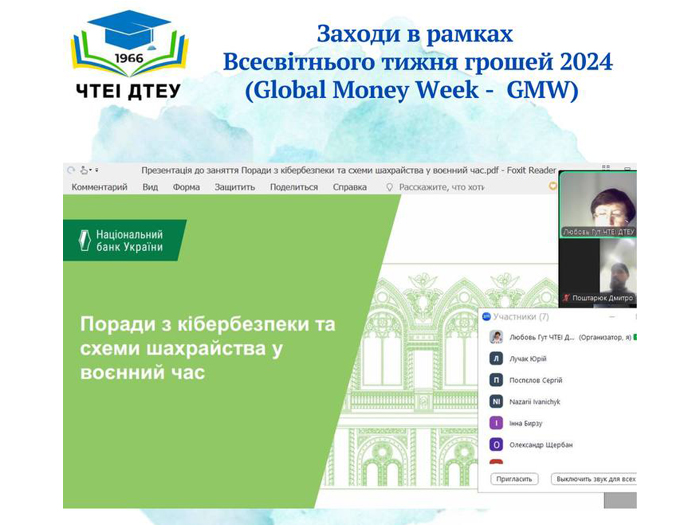The height and width of the screenshot is (525, 700).
Task: Click the print icon in quick access toolbar
Action: pyautogui.click(x=85, y=170)
